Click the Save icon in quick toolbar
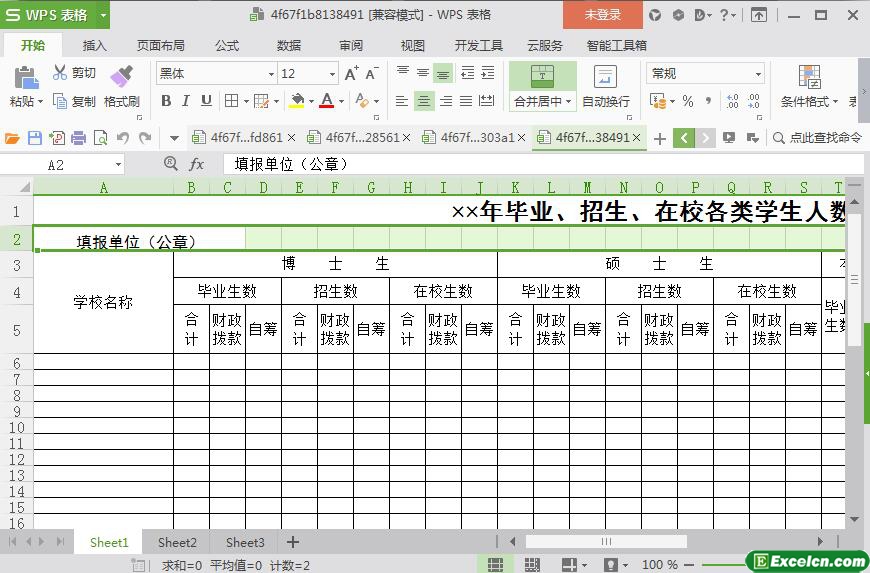 pyautogui.click(x=35, y=138)
